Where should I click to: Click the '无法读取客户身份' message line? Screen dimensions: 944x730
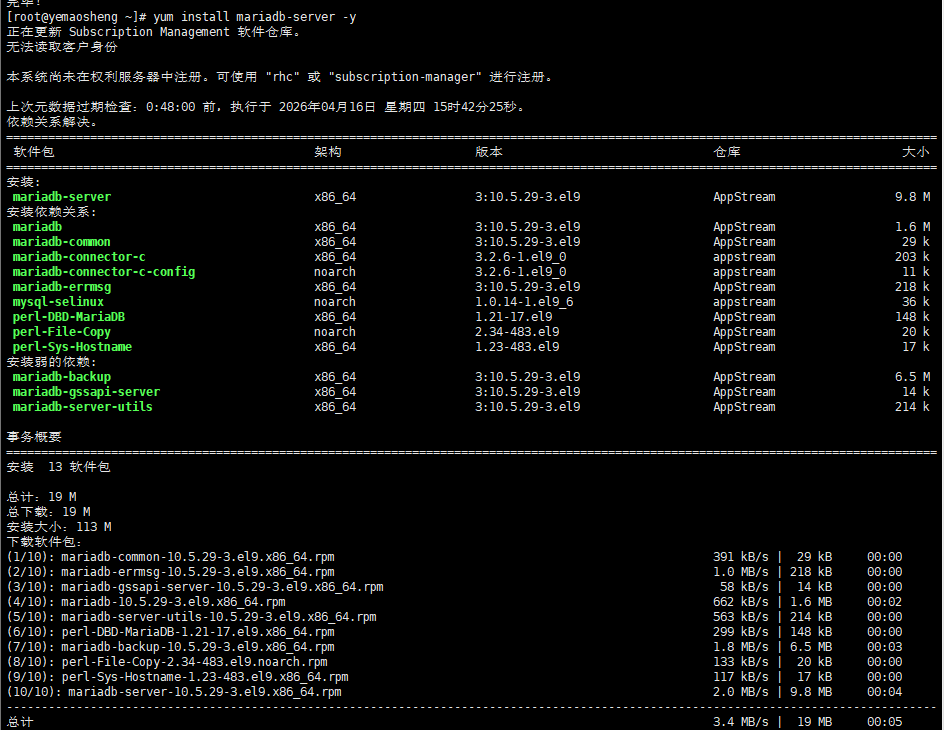click(62, 47)
